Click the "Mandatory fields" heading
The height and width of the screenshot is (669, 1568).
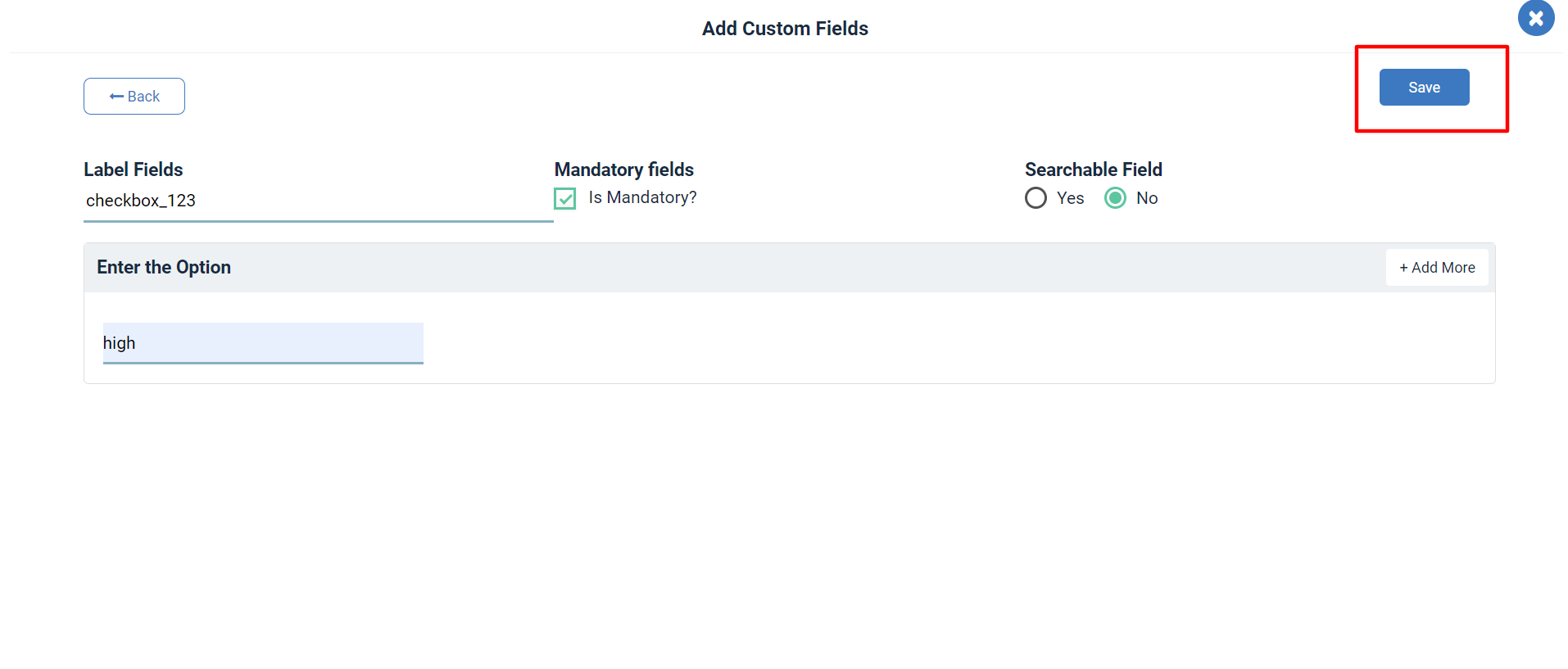pyautogui.click(x=624, y=170)
